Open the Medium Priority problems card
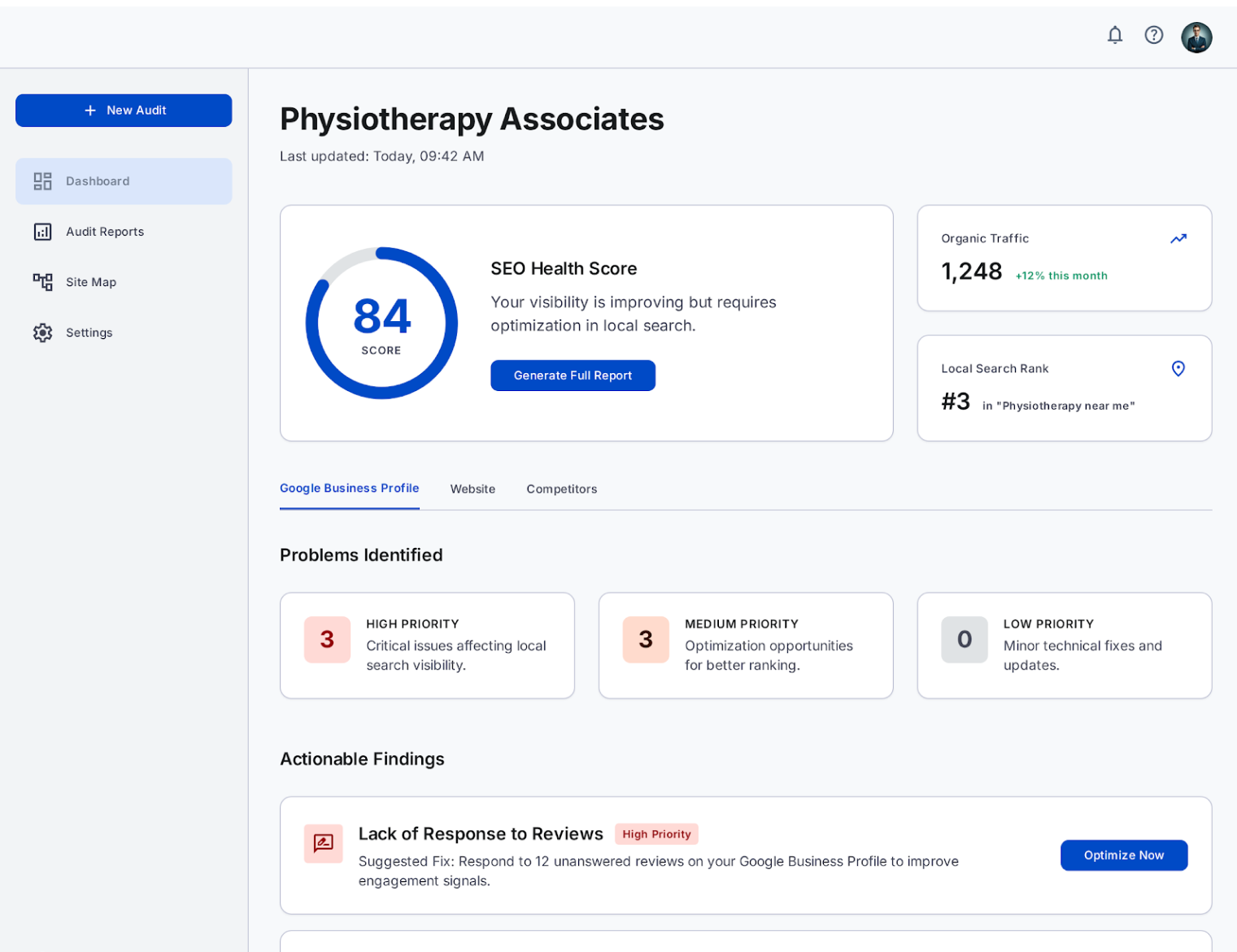The image size is (1237, 952). pyautogui.click(x=746, y=646)
